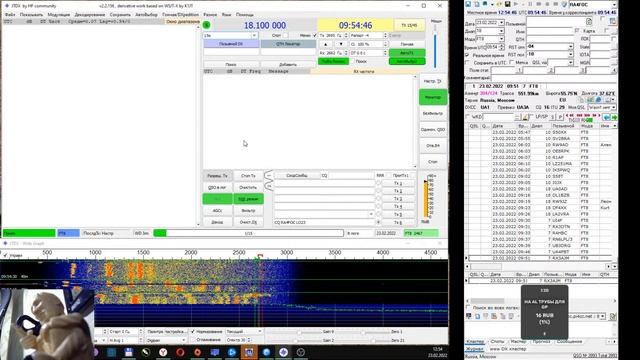Click the blue circle icon on taskbar
Screen dimensions: 640x360
(266, 352)
